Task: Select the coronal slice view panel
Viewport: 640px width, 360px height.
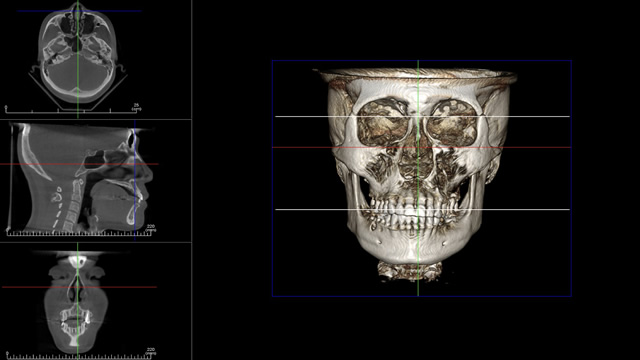Action: click(x=96, y=301)
